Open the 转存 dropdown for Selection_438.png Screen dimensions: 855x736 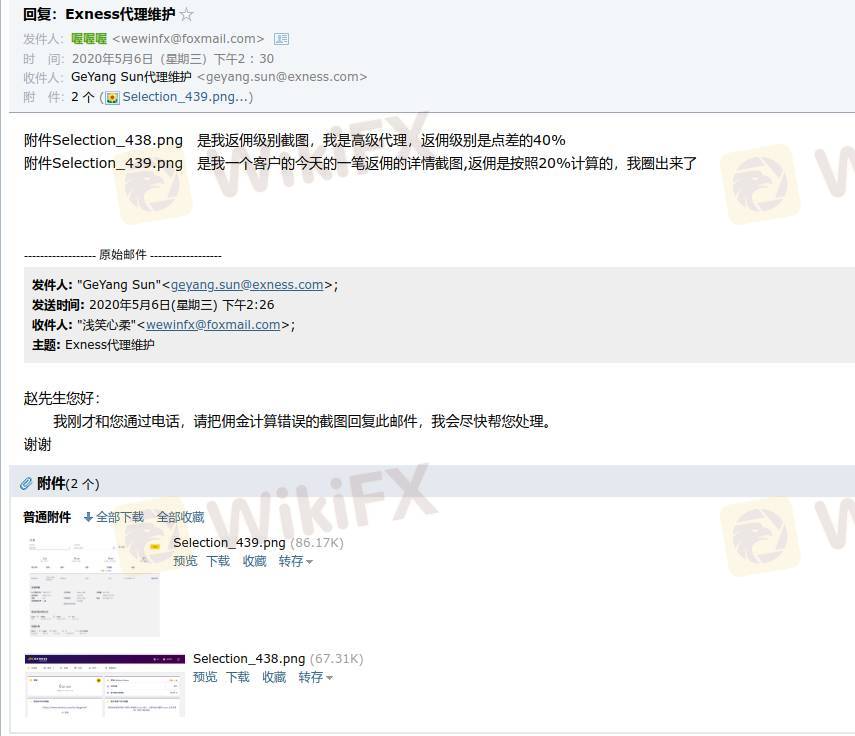pyautogui.click(x=315, y=678)
